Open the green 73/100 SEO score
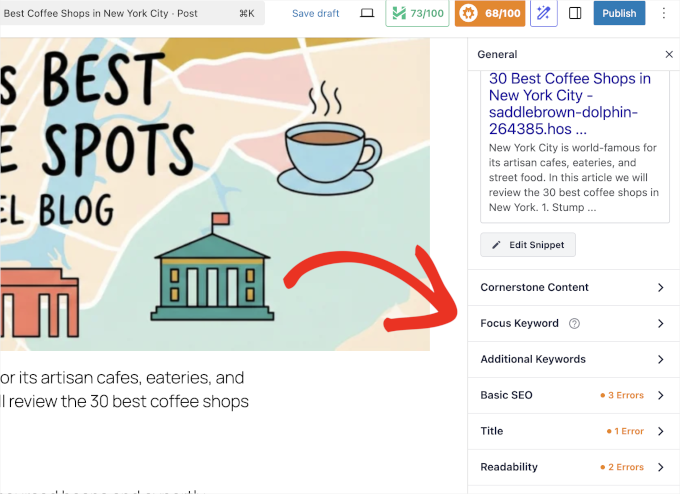This screenshot has width=680, height=494. [417, 14]
